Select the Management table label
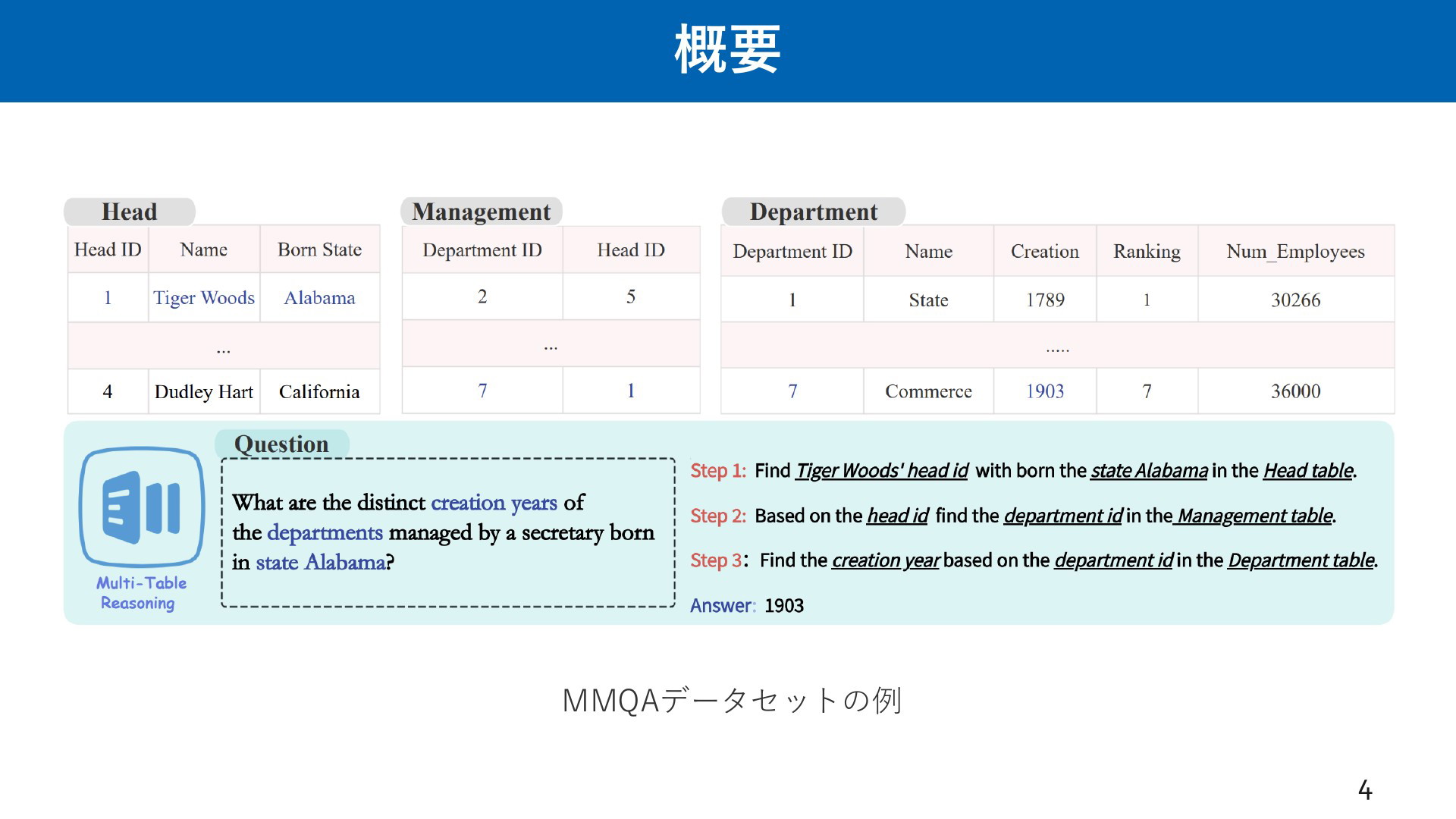The image size is (1456, 819). coord(482,212)
